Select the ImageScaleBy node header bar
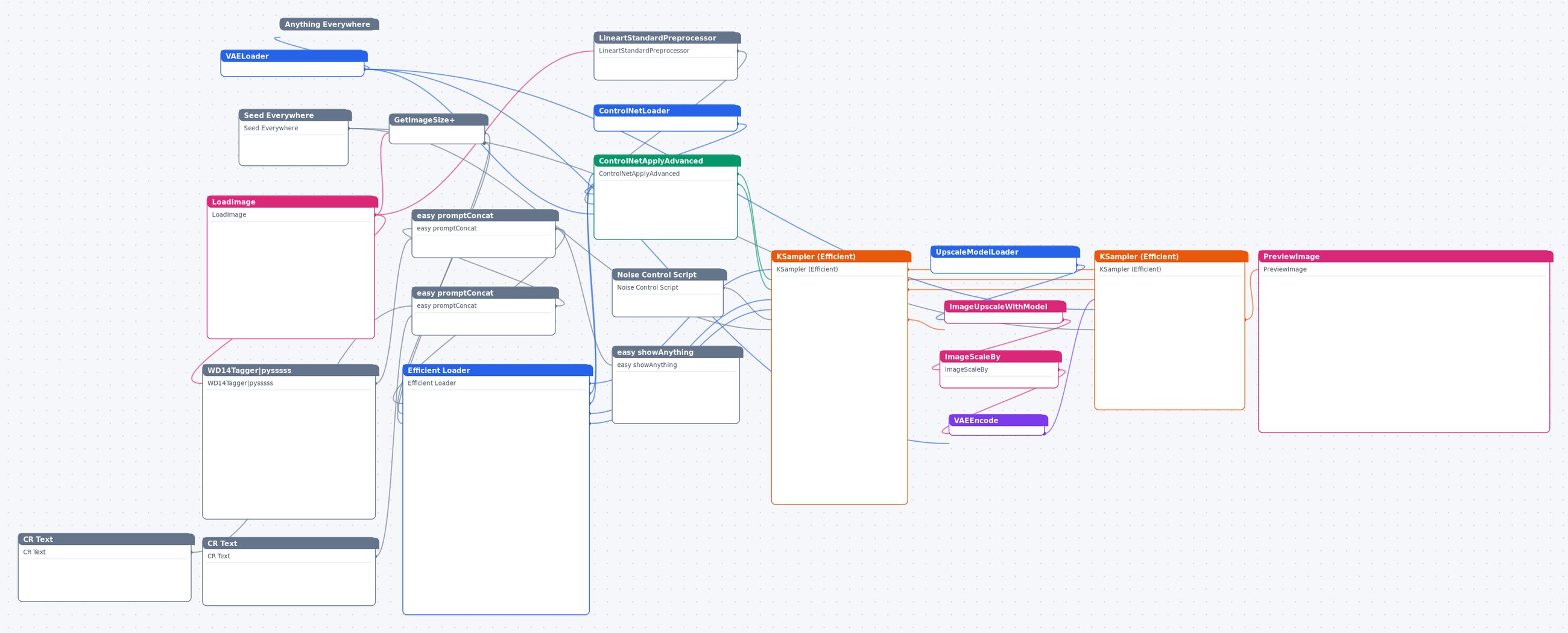Viewport: 1568px width, 633px height. coord(1001,357)
